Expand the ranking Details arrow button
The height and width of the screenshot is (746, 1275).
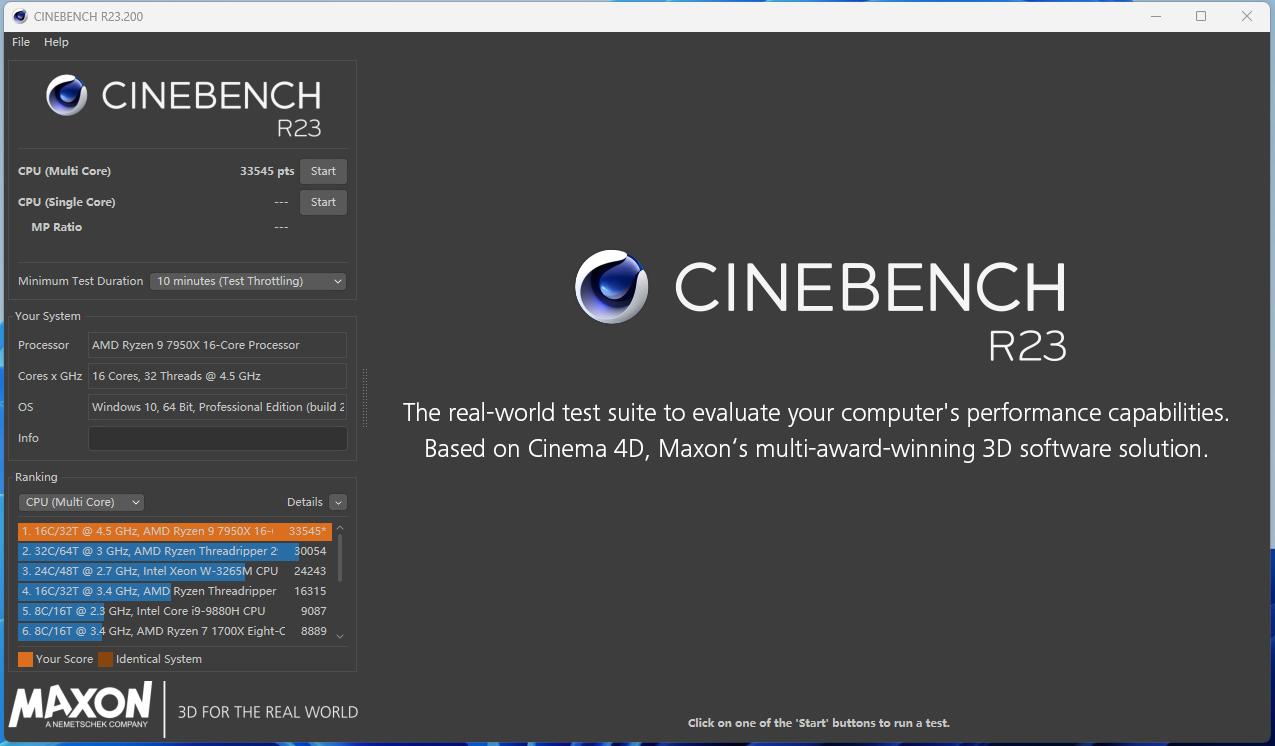coord(338,502)
